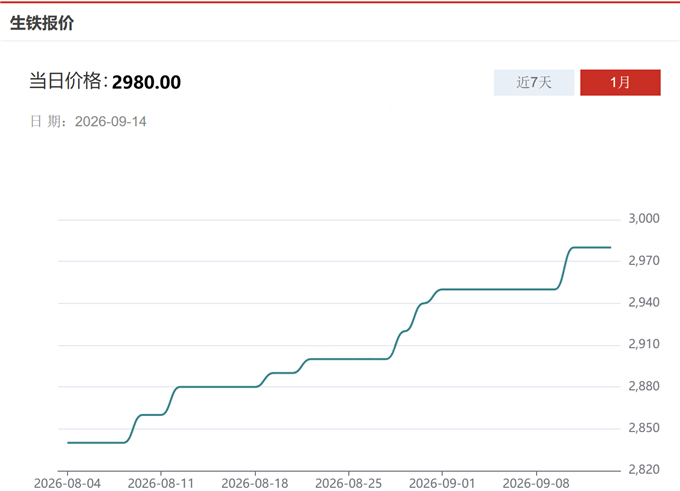
Task: Click the 2026-09-01 x-axis label
Action: pos(442,483)
